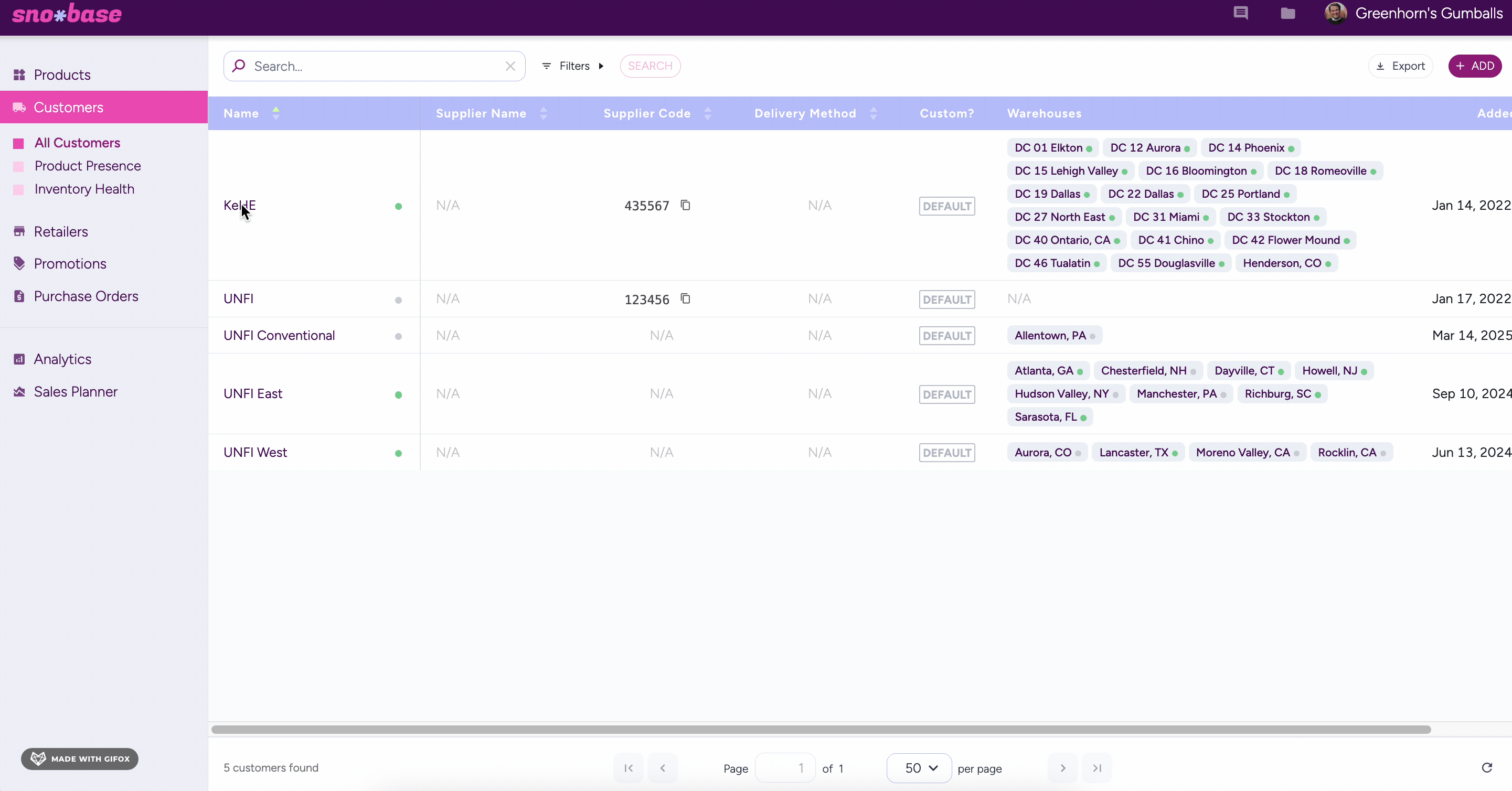Viewport: 1512px width, 791px height.
Task: Open the folders icon near the profile
Action: [1288, 13]
